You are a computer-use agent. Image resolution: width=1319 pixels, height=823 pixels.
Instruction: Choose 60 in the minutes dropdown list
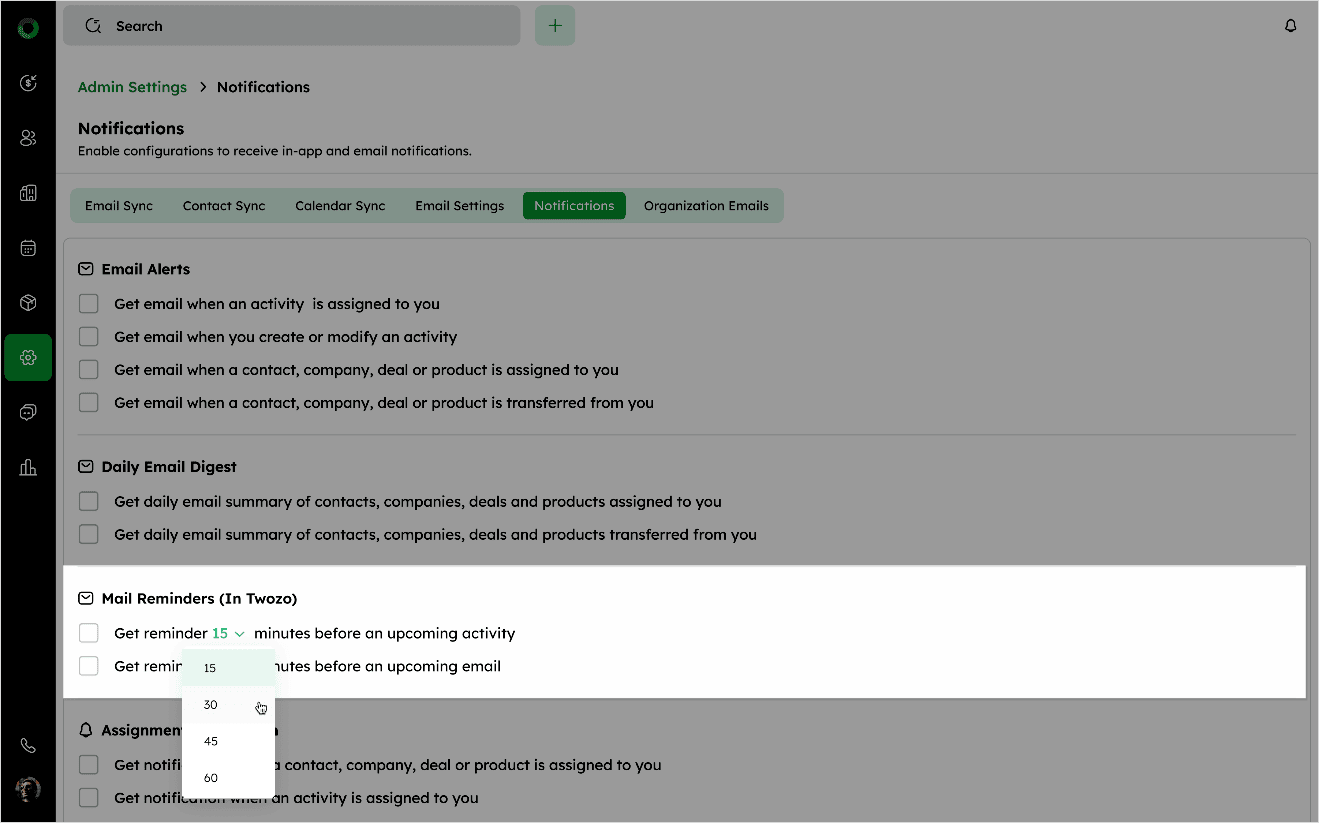(x=211, y=778)
